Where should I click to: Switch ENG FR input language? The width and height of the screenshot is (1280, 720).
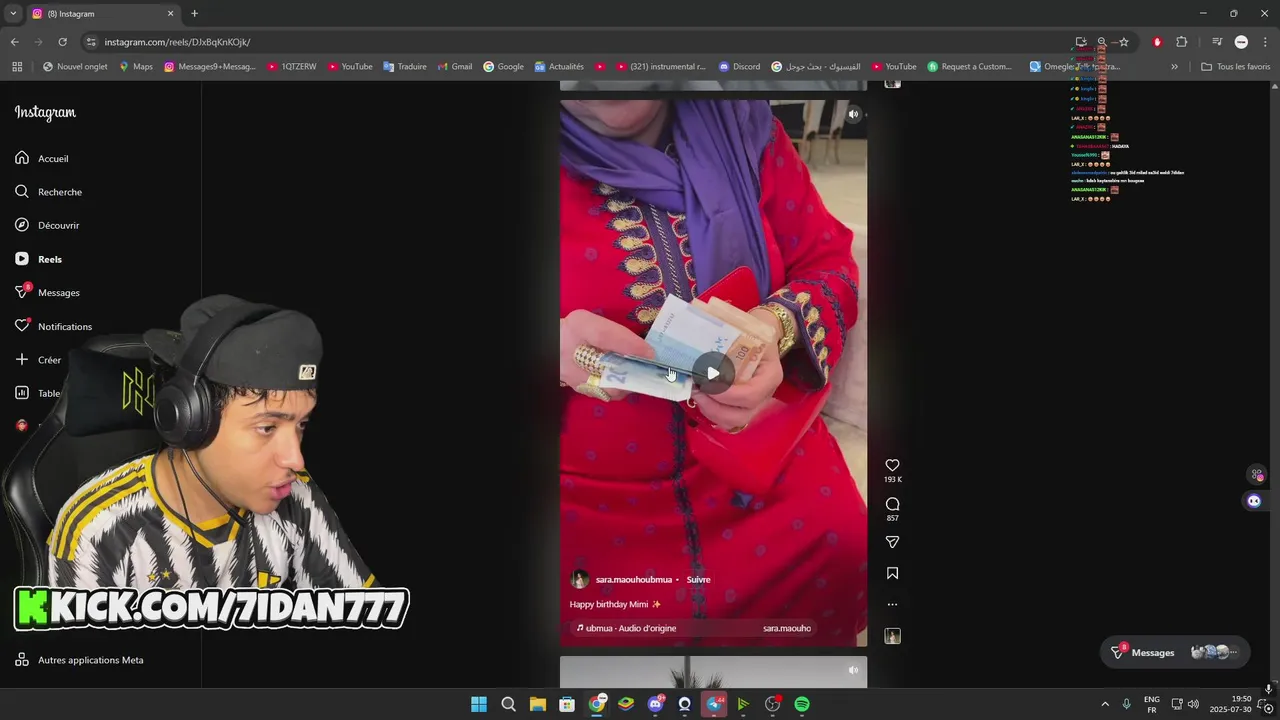coord(1152,704)
